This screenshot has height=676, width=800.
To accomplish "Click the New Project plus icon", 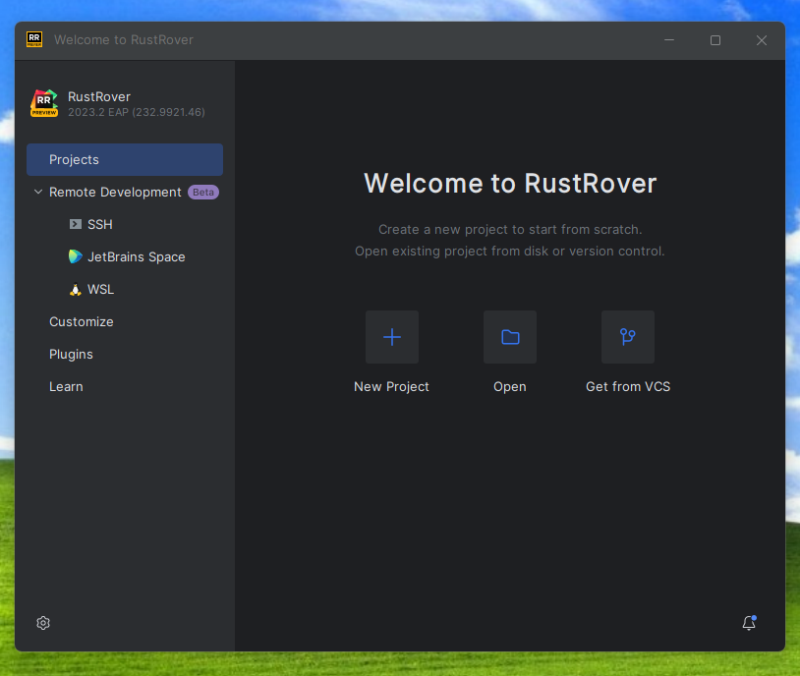I will click(392, 337).
